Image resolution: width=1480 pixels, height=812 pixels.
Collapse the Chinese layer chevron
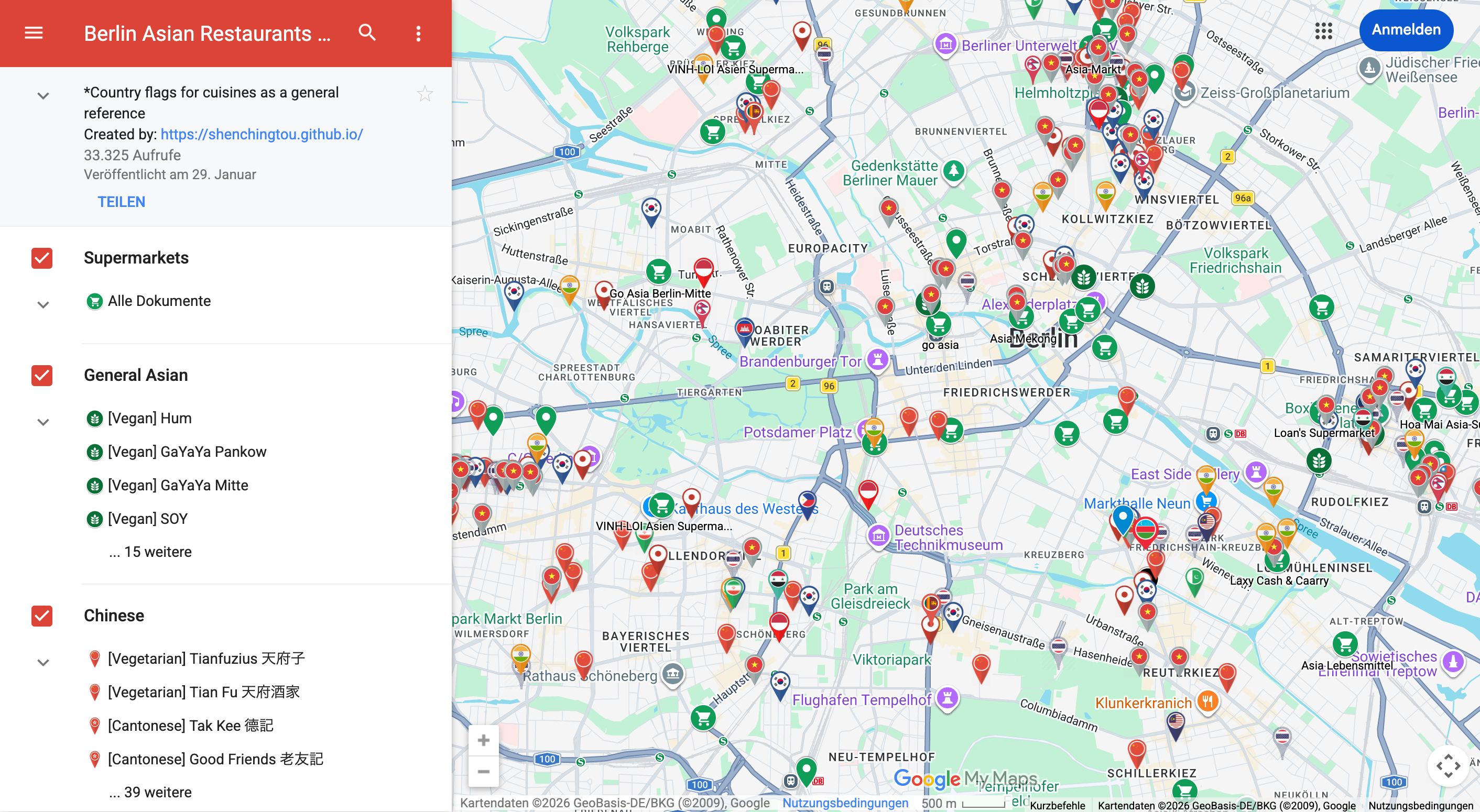pos(43,663)
